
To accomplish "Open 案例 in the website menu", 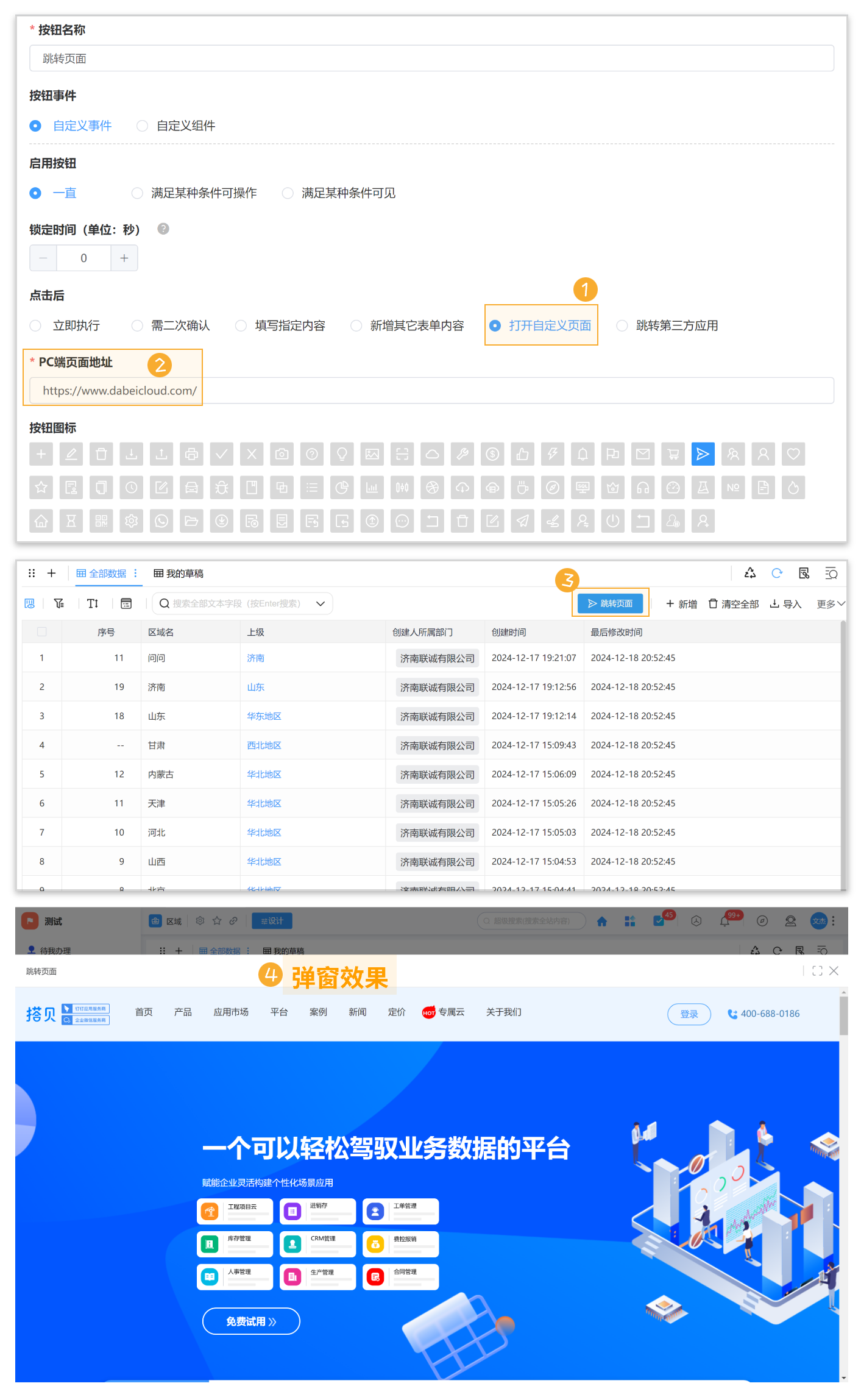I will point(318,1012).
